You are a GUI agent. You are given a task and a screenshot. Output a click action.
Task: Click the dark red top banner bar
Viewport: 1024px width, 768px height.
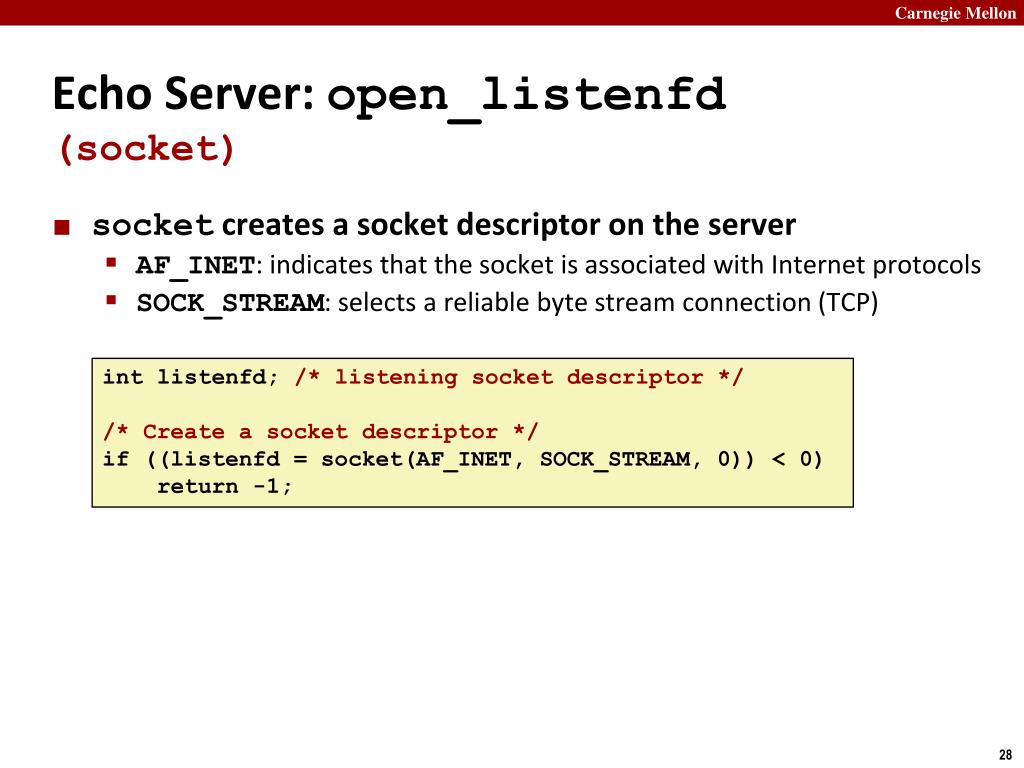pos(512,12)
